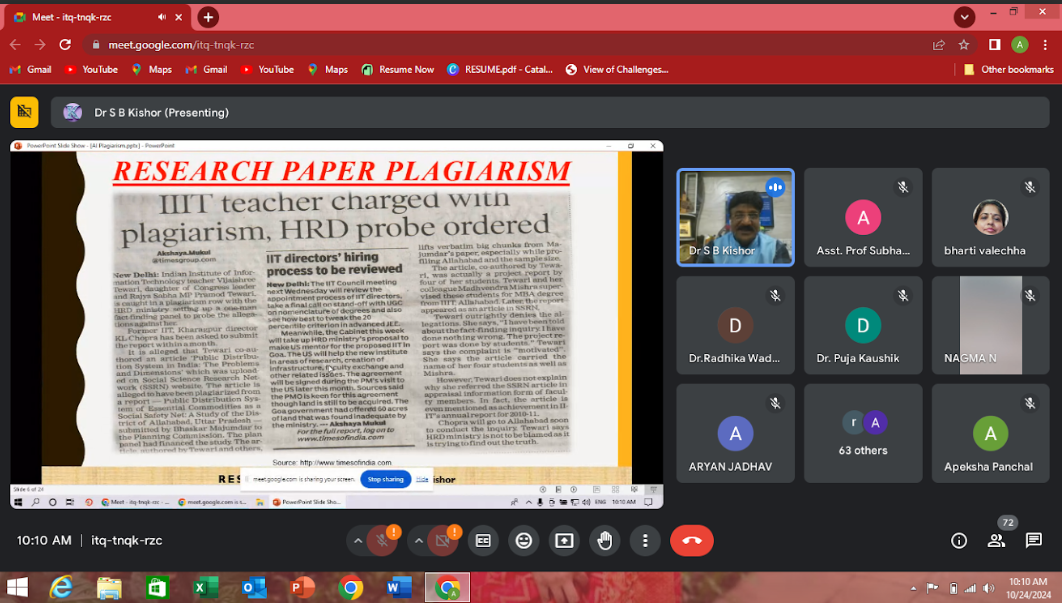This screenshot has height=603, width=1062.
Task: Select ARYAN JADHAV participant tile
Action: [735, 434]
